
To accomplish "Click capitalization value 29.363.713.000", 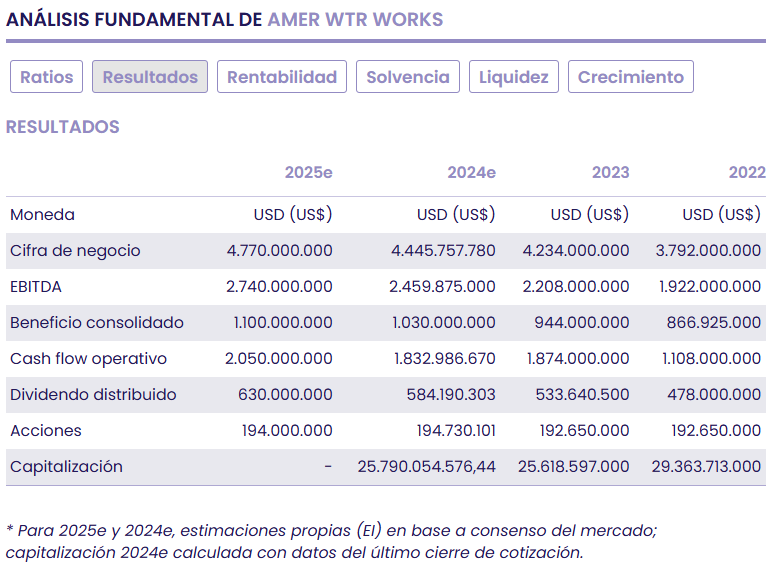I will [x=707, y=466].
